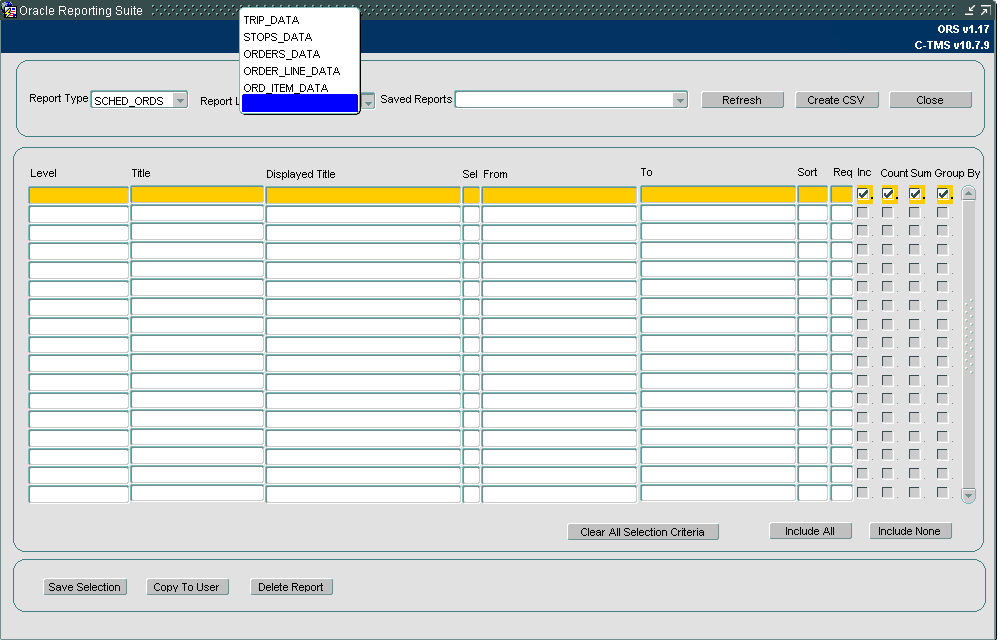
Task: Click the scroll-up arrow of the grid
Action: (x=968, y=193)
